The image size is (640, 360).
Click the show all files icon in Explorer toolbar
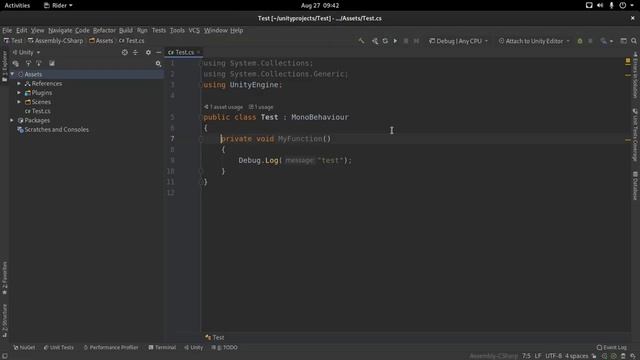16,63
